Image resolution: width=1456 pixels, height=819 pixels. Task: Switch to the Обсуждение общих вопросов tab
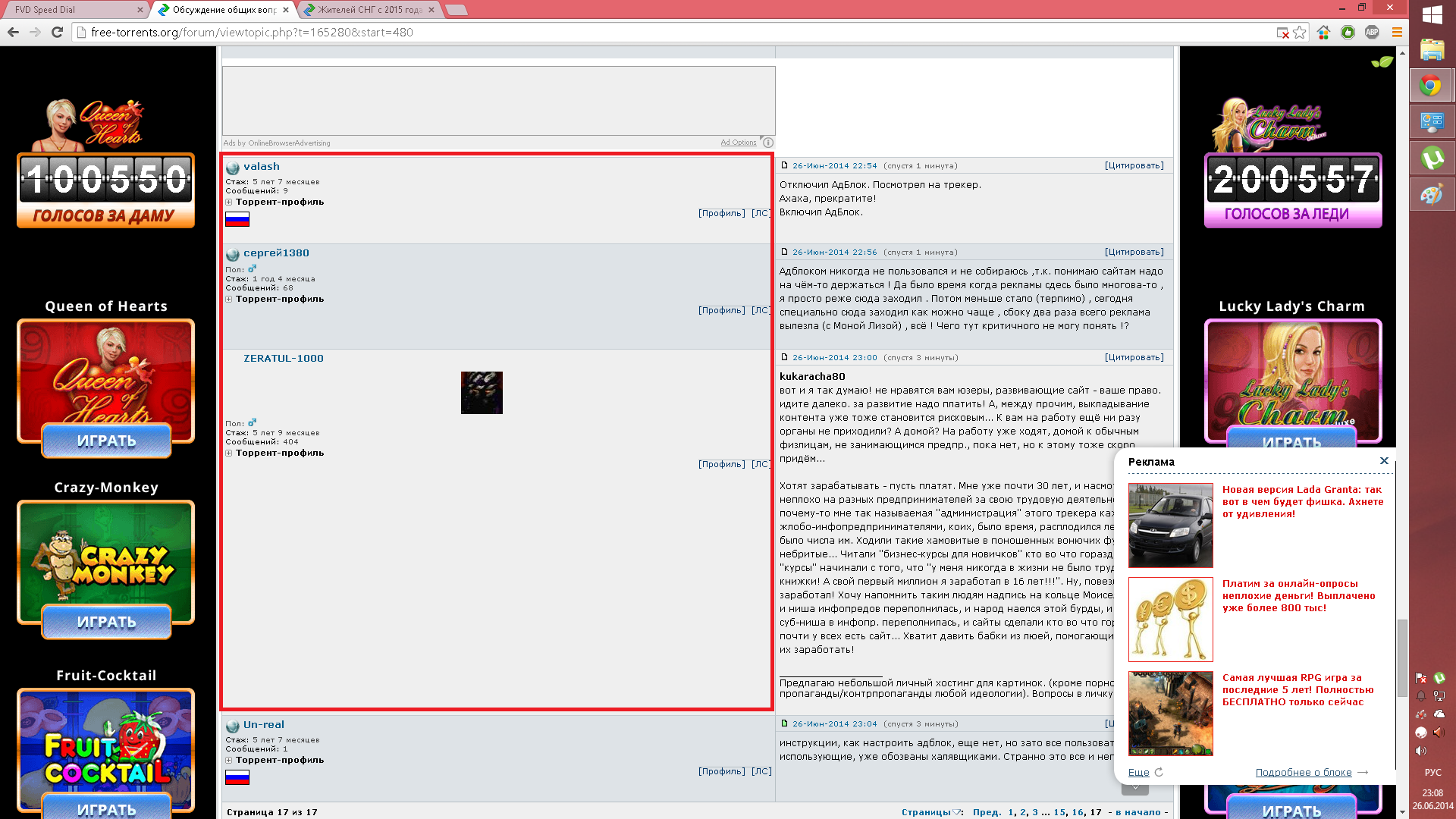[x=224, y=10]
